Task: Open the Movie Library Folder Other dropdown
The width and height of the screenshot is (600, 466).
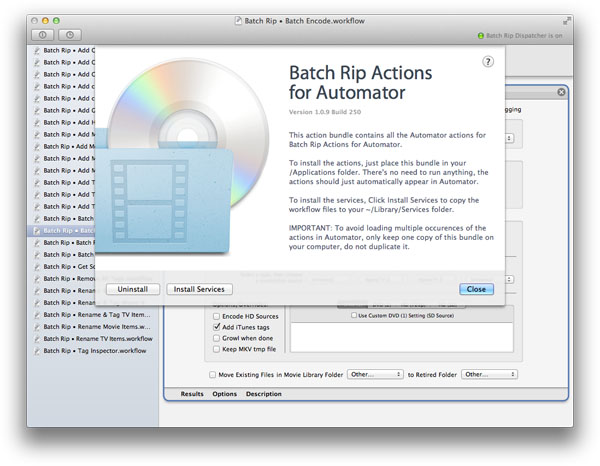Action: pos(375,375)
